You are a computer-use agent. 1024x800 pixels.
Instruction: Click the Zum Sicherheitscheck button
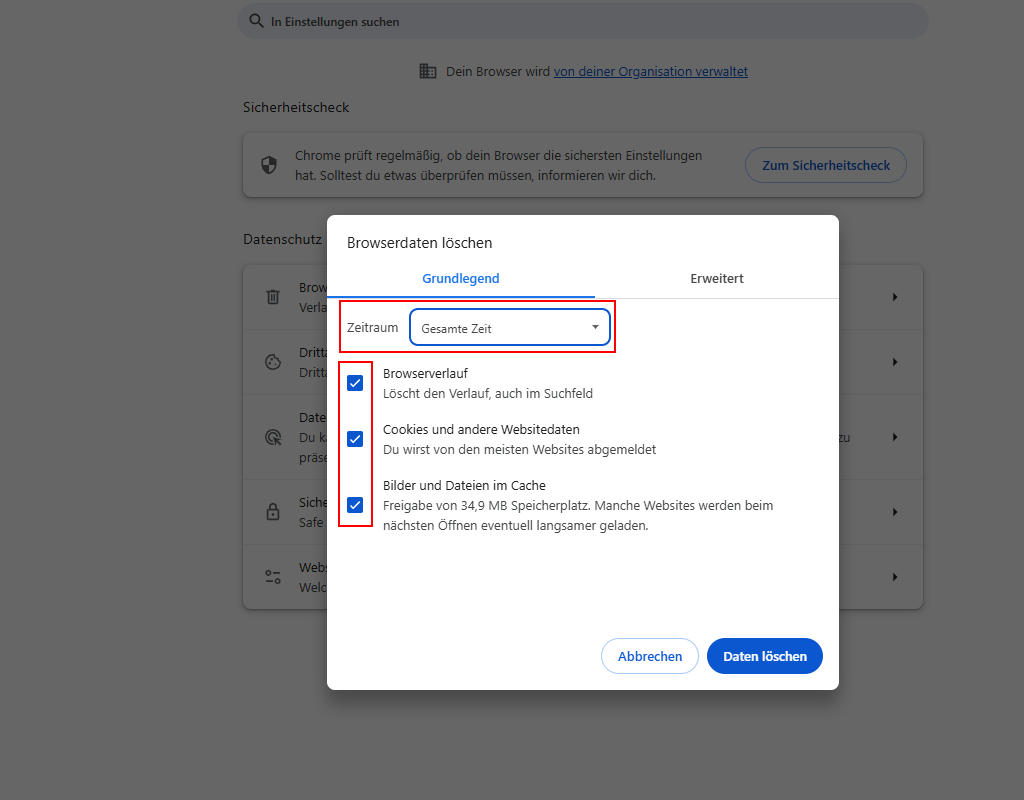[x=825, y=165]
